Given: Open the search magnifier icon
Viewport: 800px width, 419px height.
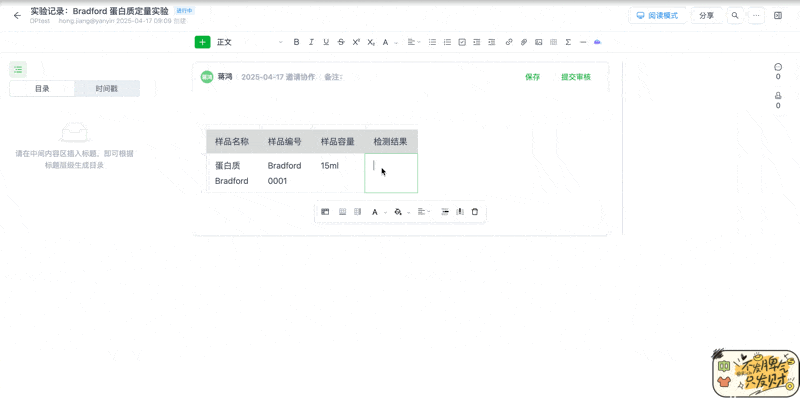Looking at the screenshot, I should (x=735, y=16).
